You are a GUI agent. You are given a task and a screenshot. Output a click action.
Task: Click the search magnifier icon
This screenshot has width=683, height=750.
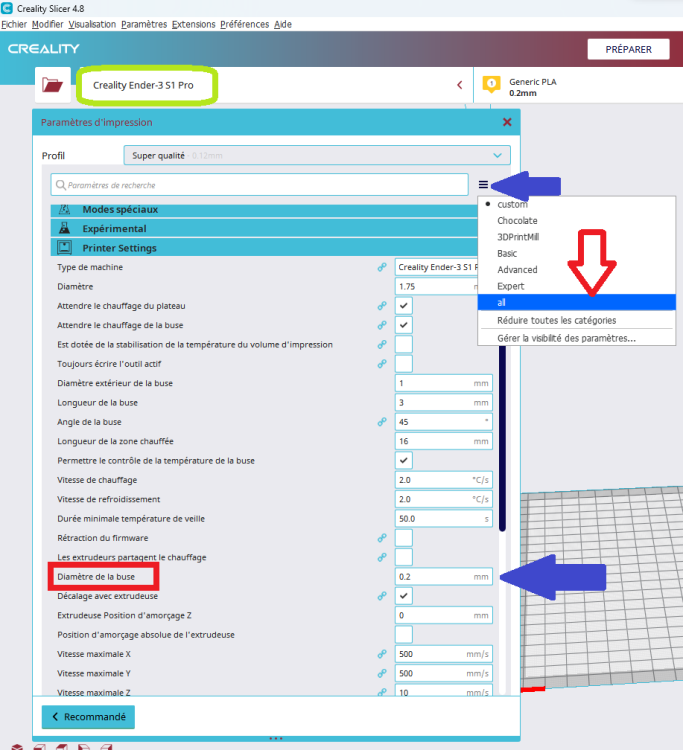pyautogui.click(x=61, y=185)
